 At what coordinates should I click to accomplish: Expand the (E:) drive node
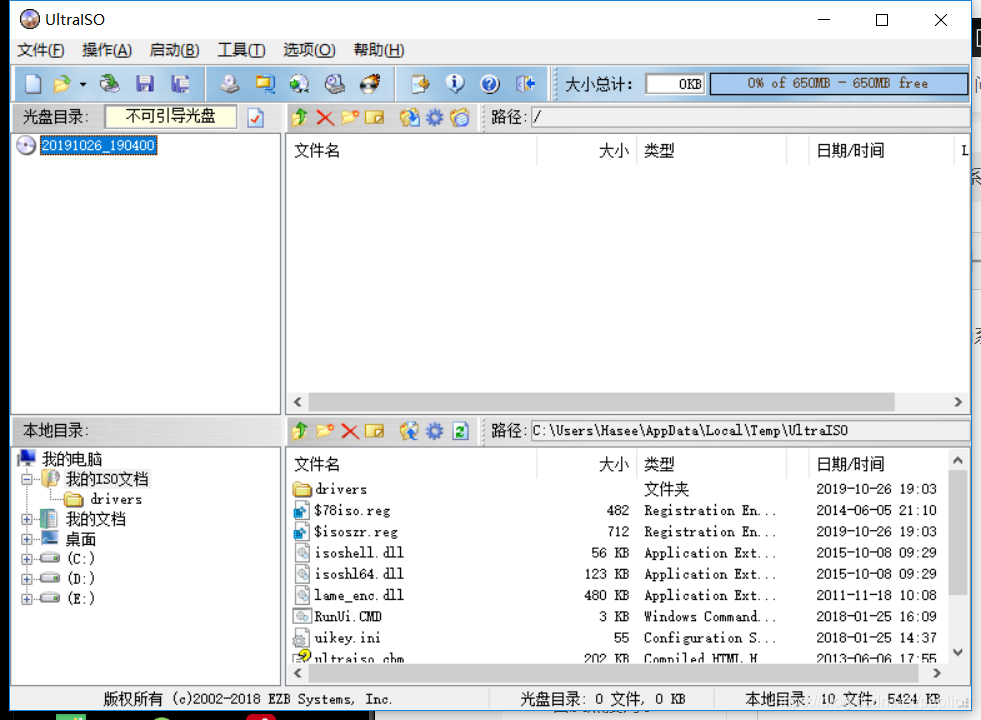pos(27,599)
